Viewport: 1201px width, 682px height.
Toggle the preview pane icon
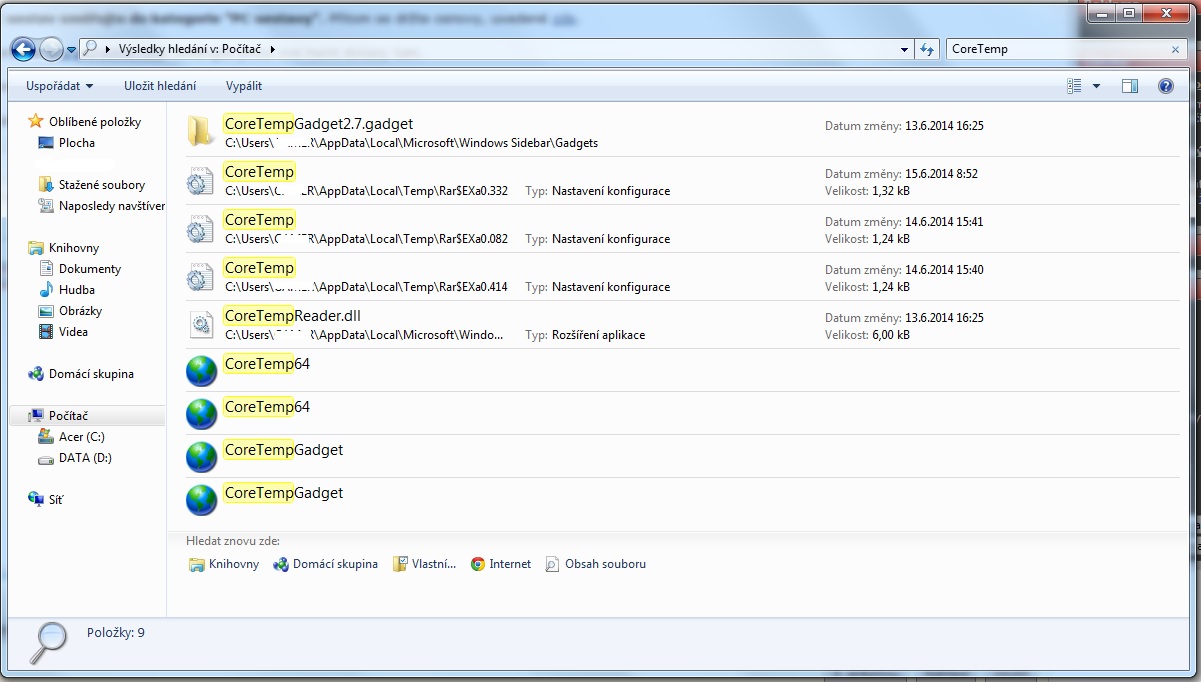(x=1130, y=86)
